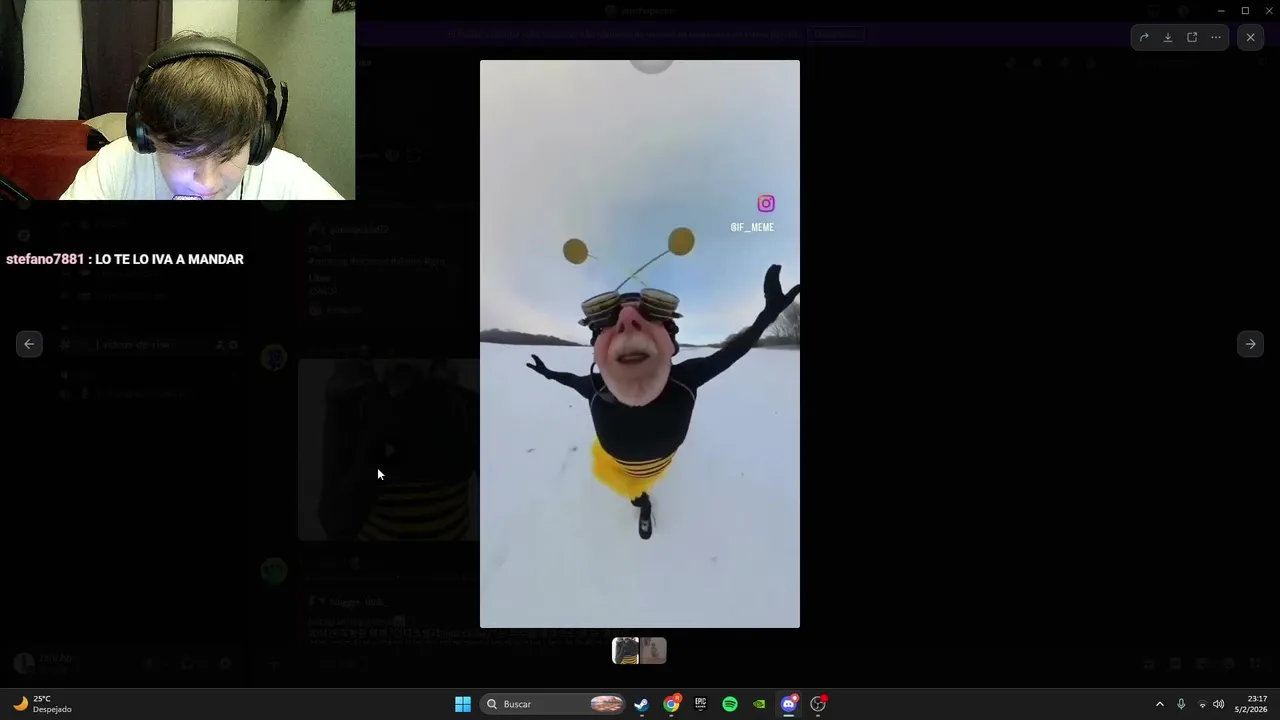Viewport: 1280px width, 720px height.
Task: Open Google Chrome from the taskbar
Action: point(671,704)
